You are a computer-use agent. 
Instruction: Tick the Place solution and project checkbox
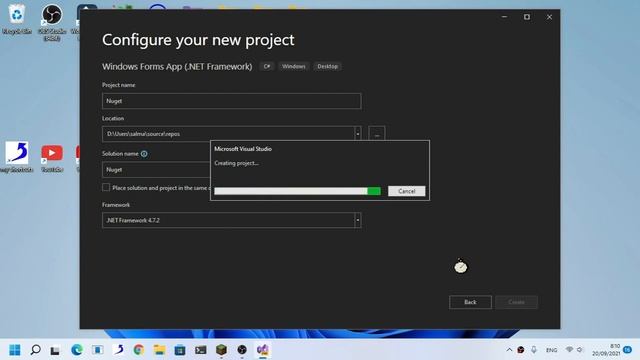tap(106, 187)
